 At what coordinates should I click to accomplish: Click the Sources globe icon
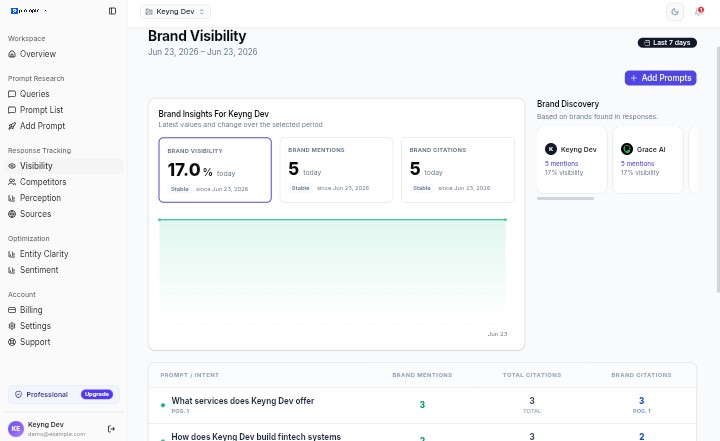[12, 214]
